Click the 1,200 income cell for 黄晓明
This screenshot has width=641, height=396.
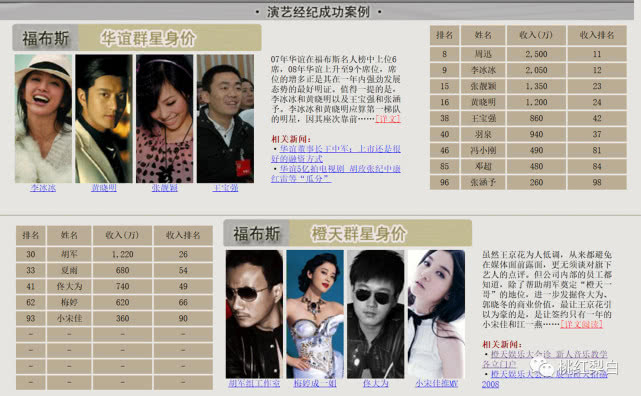[x=536, y=102]
